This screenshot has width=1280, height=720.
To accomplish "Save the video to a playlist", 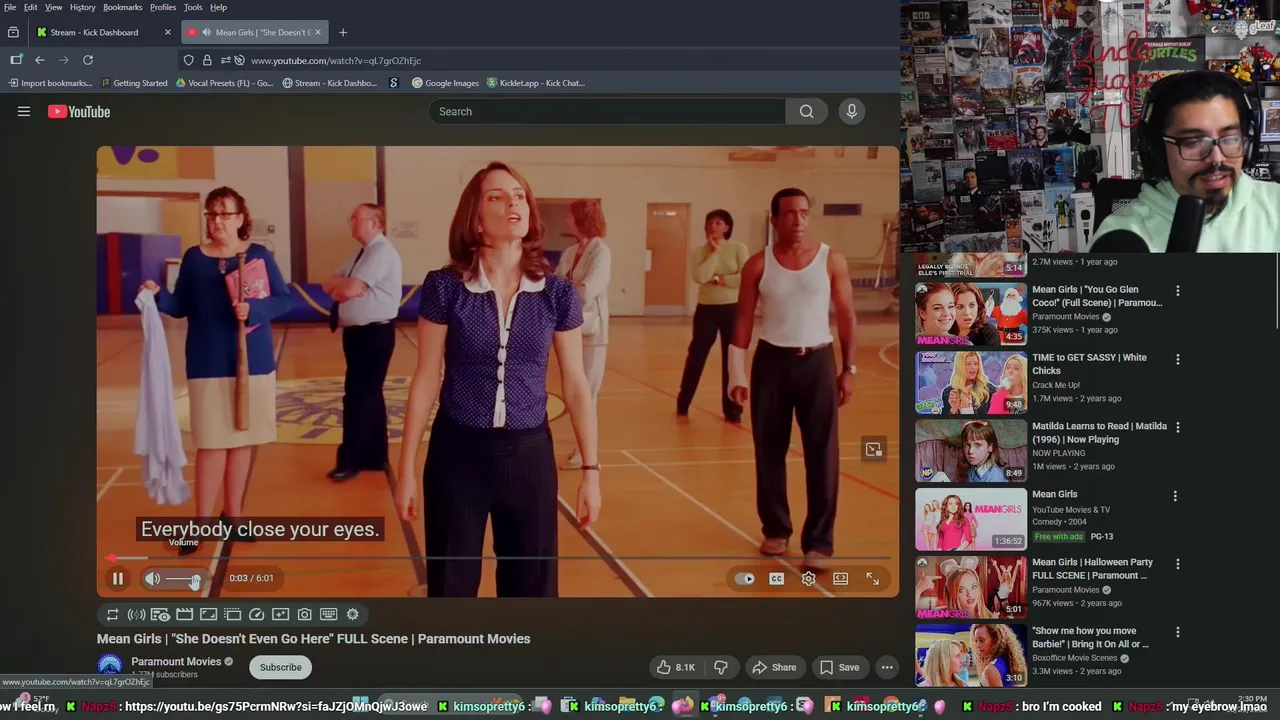I will 839,667.
